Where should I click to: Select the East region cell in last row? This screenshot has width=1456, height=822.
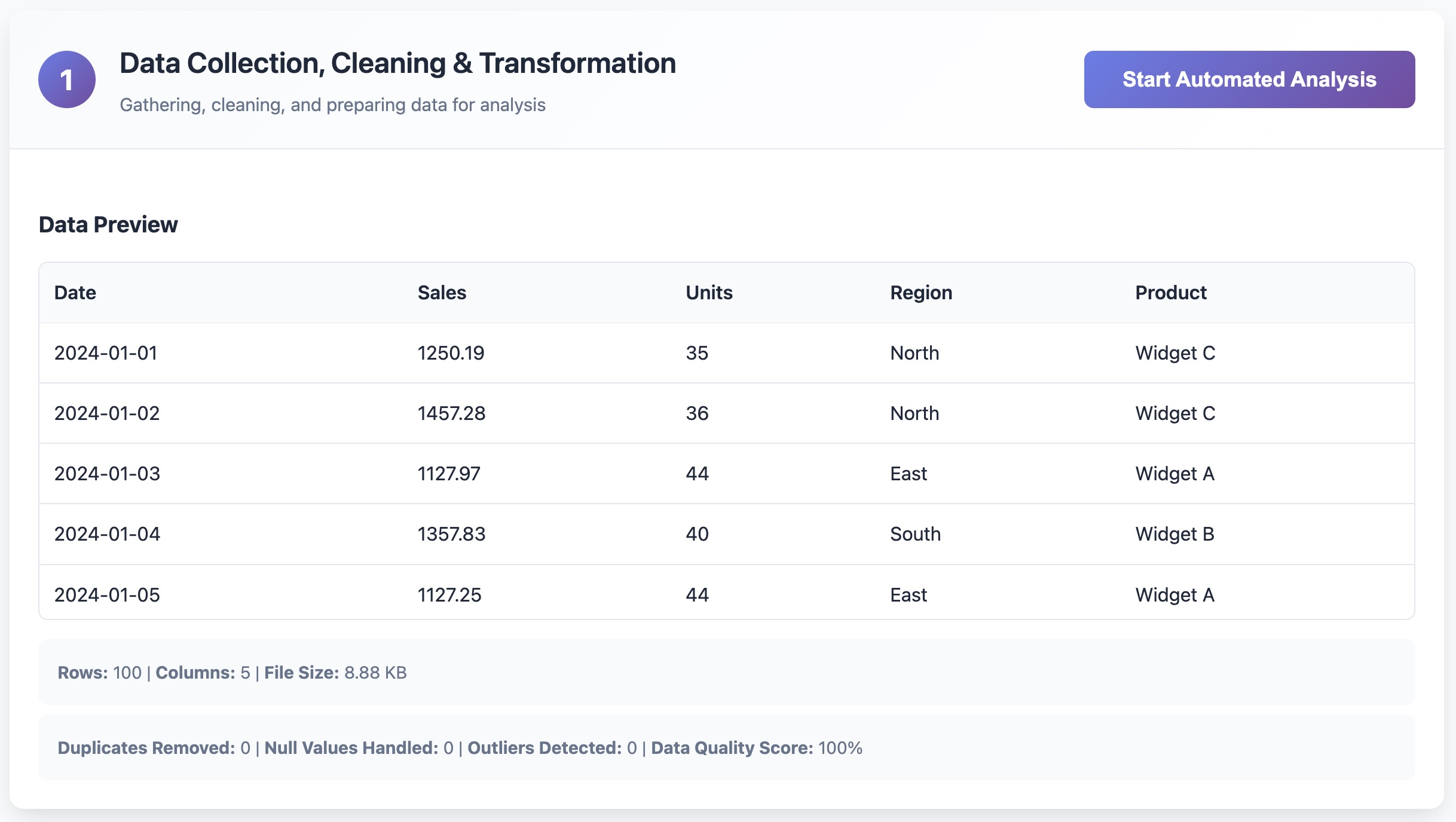pyautogui.click(x=909, y=594)
